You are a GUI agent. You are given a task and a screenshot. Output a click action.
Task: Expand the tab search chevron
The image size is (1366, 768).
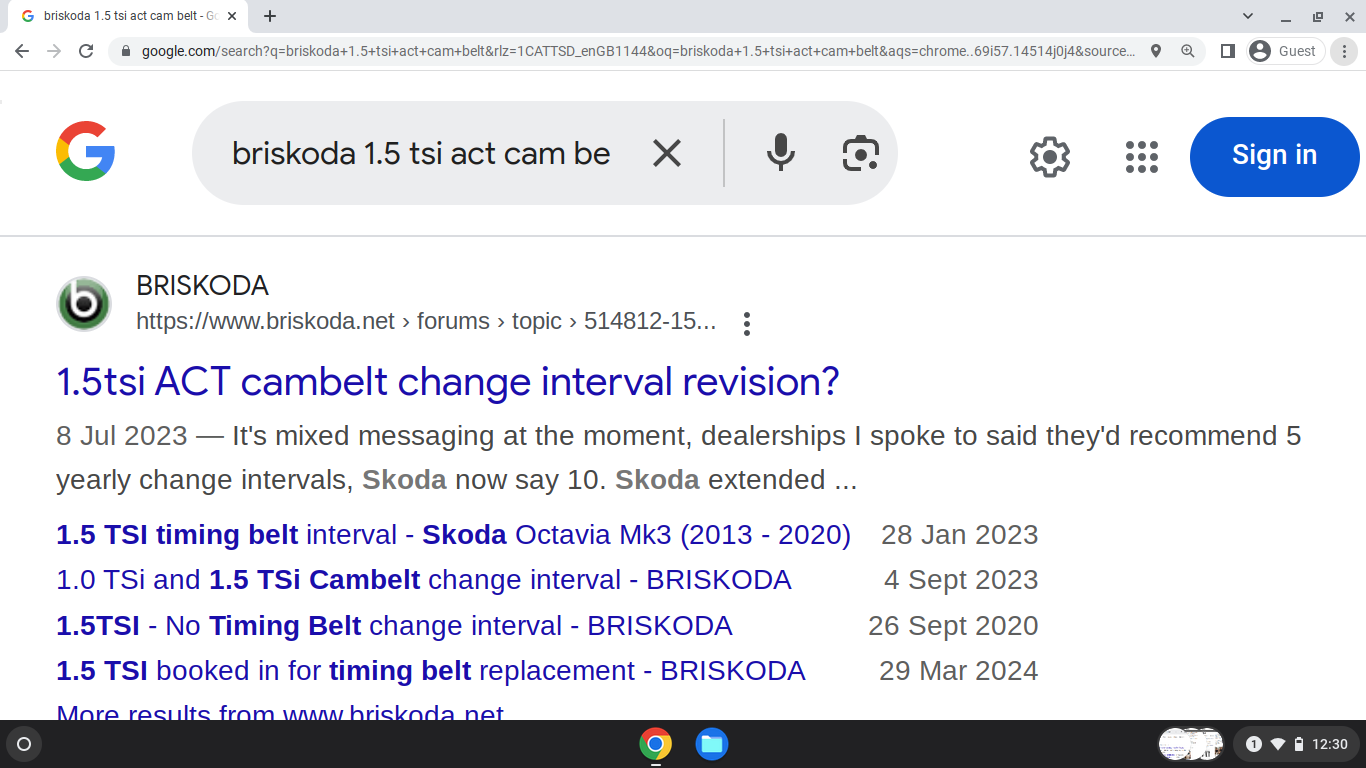click(x=1248, y=16)
